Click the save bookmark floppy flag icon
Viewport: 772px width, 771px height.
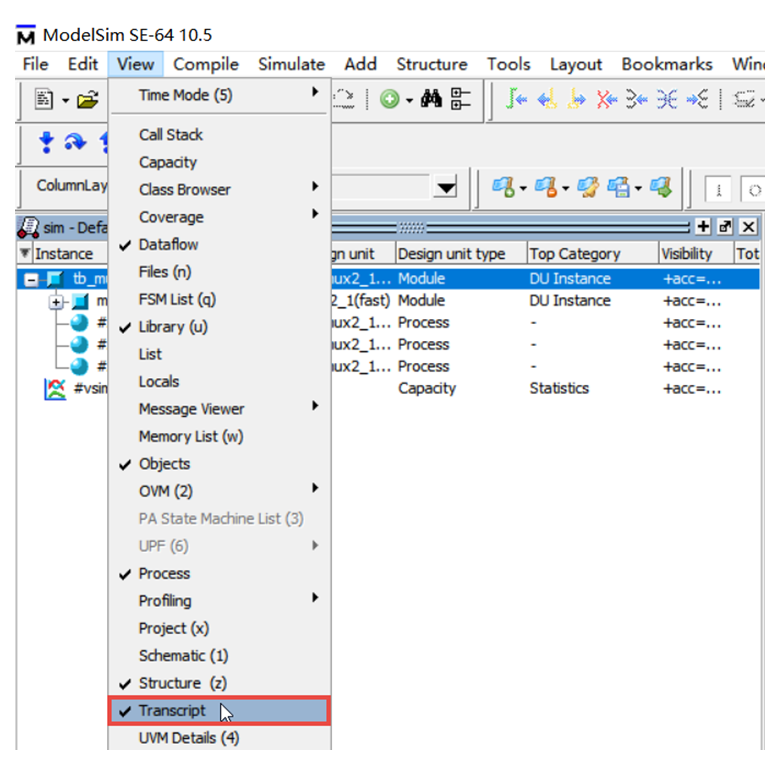(x=618, y=188)
